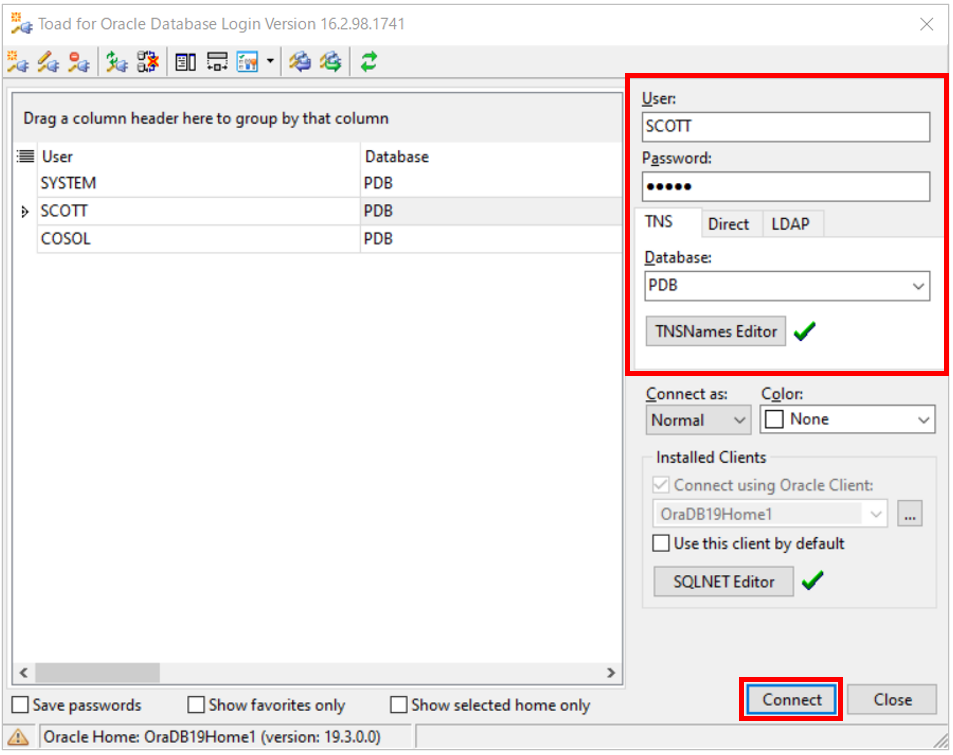
Task: Click the scroll left arrow in grid
Action: 24,673
